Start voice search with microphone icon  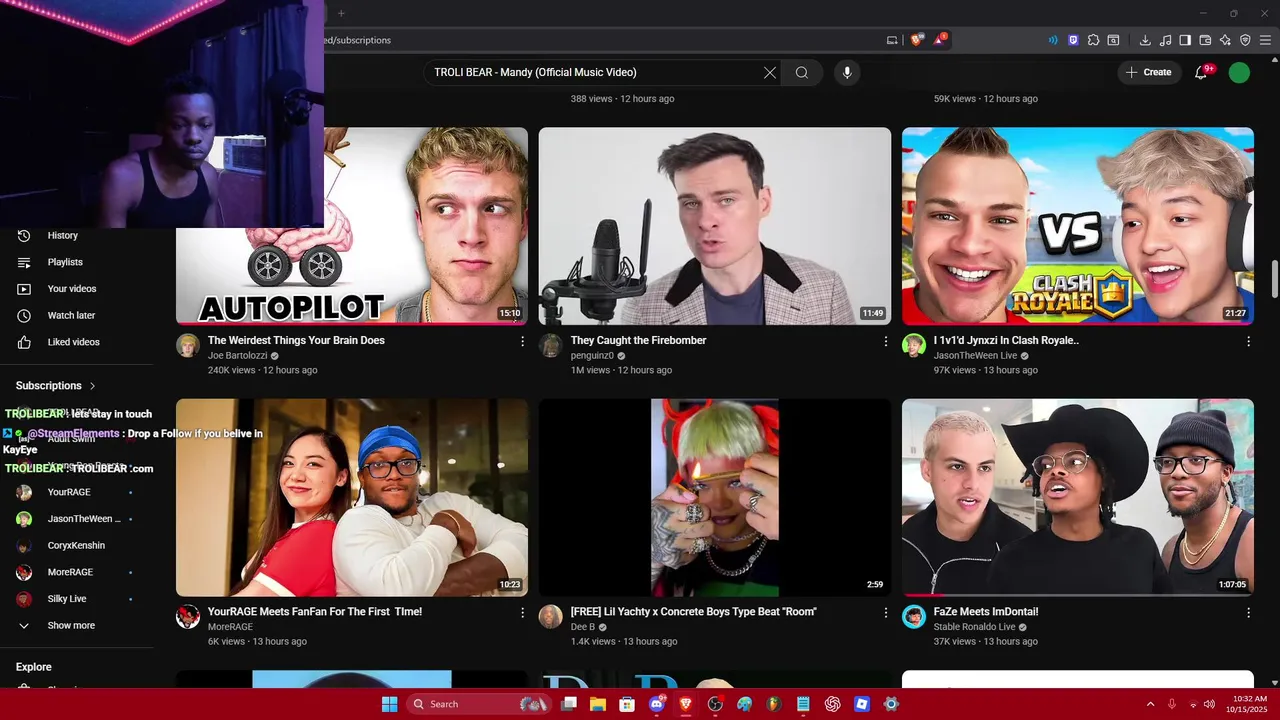tap(847, 72)
